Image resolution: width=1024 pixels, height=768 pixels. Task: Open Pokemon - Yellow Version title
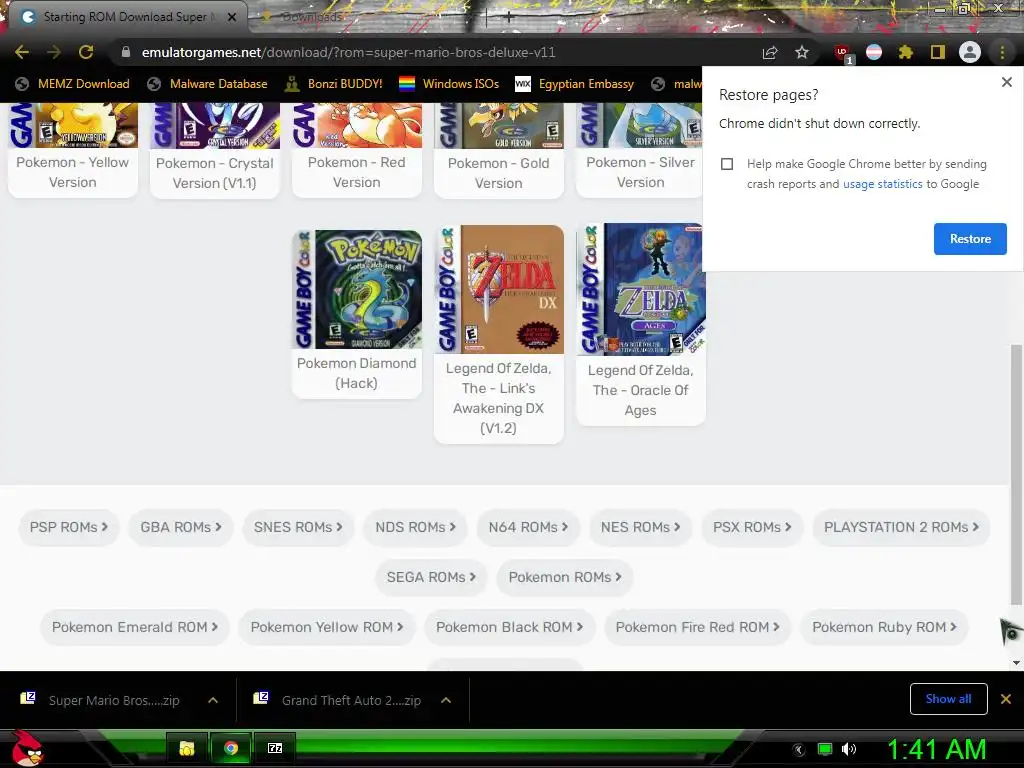72,172
